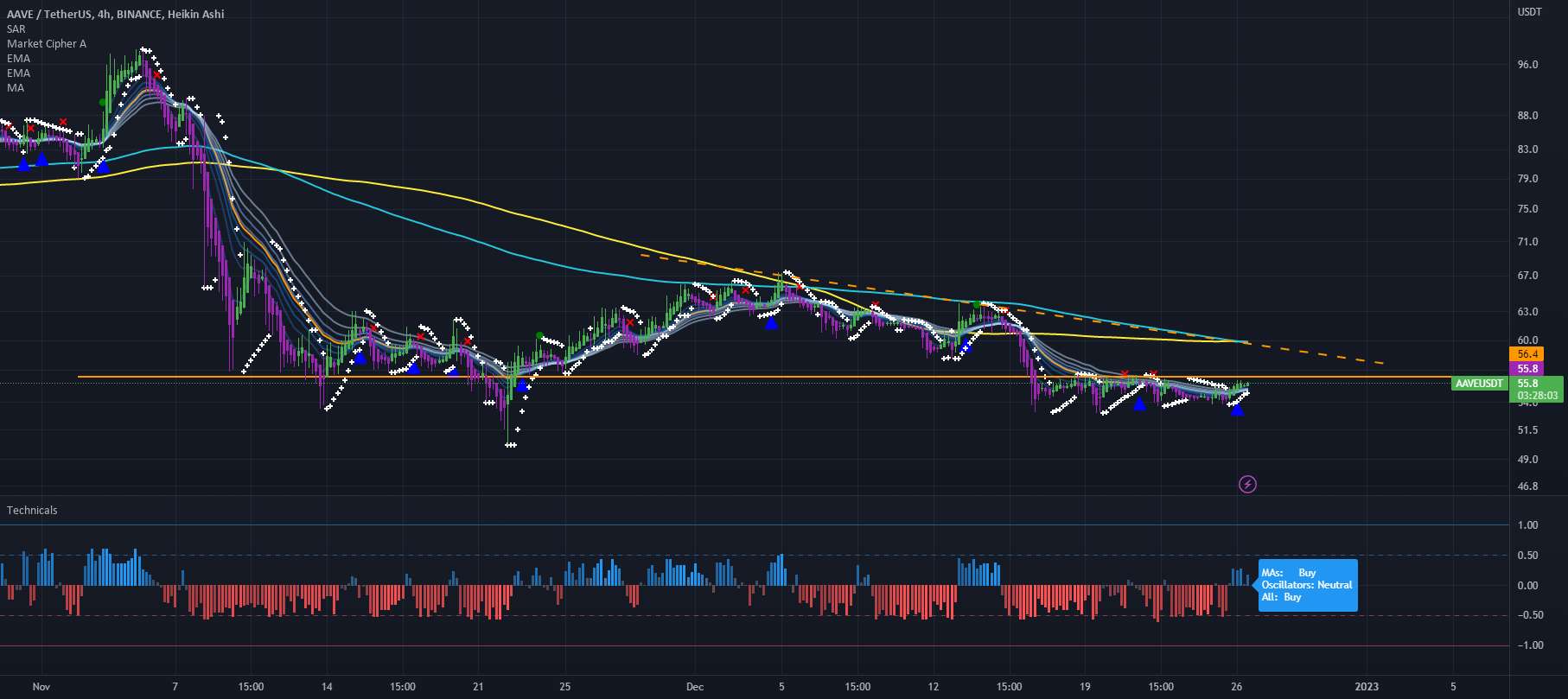Screen dimensions: 1568x699
Task: Click the blue triangle signal near Dec 5
Action: click(771, 323)
